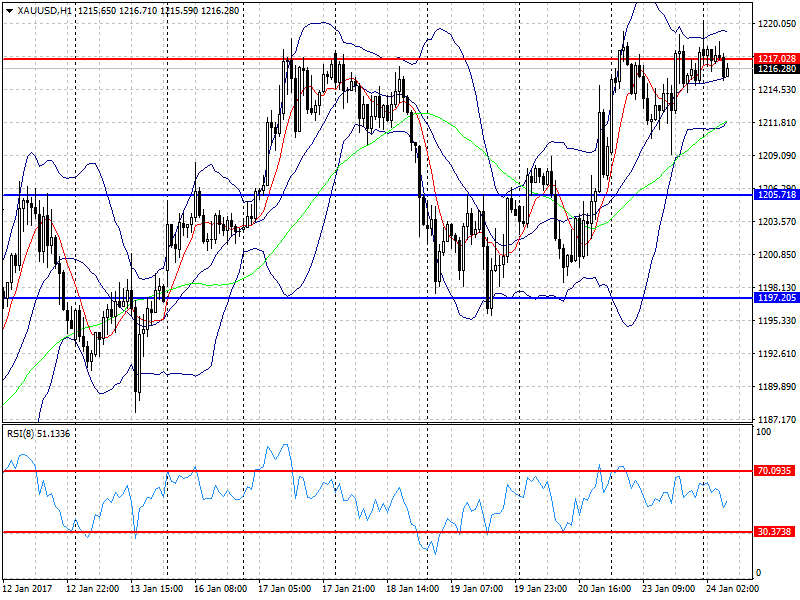Screen dimensions: 800x600
Task: Select the blue 1205.718 level label
Action: click(777, 195)
